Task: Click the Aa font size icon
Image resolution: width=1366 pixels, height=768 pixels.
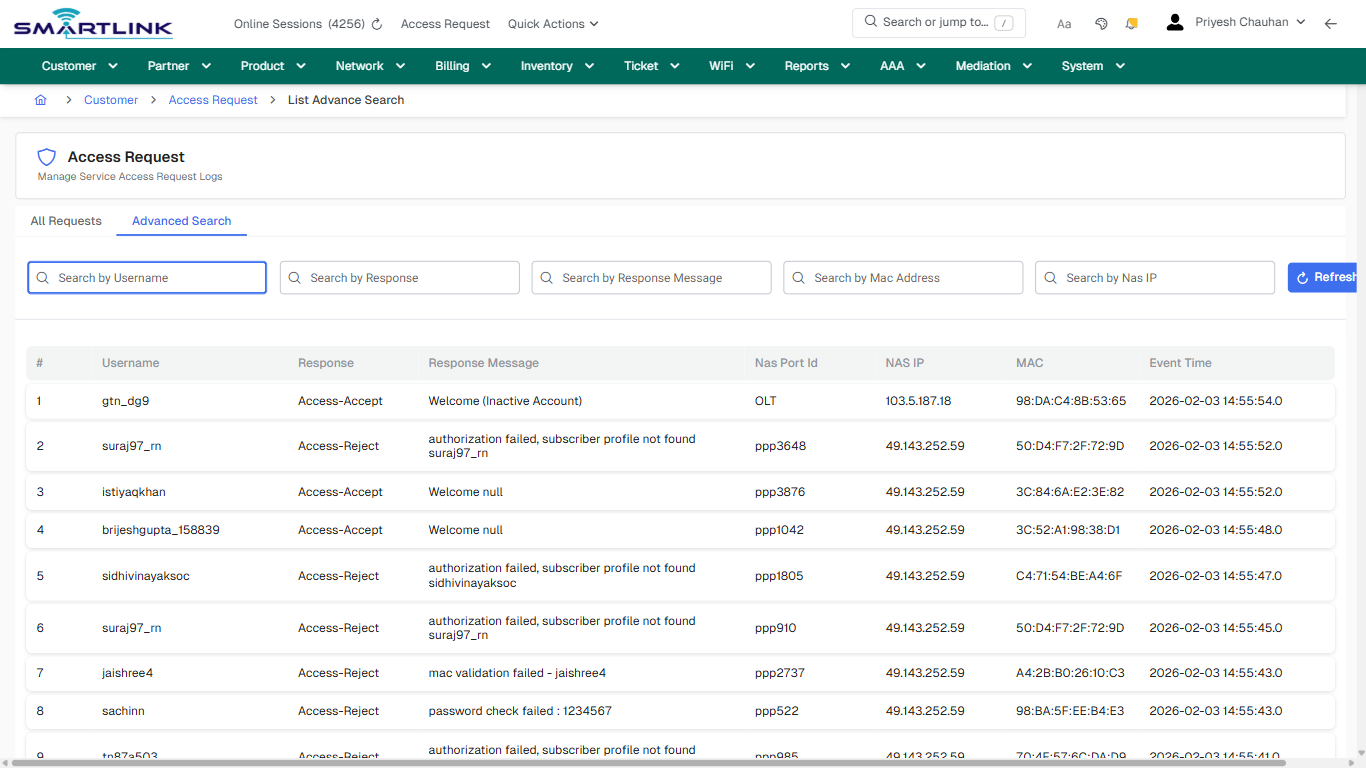Action: [1064, 24]
